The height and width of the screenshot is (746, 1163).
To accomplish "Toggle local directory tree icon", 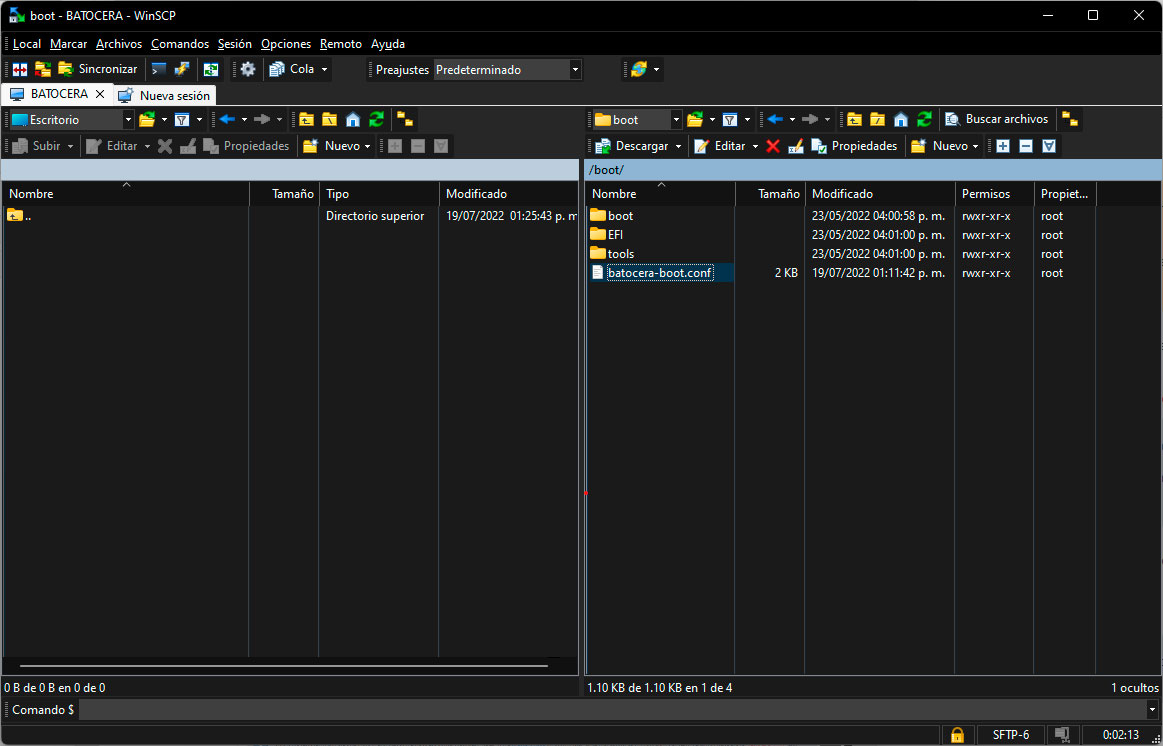I will pyautogui.click(x=405, y=119).
